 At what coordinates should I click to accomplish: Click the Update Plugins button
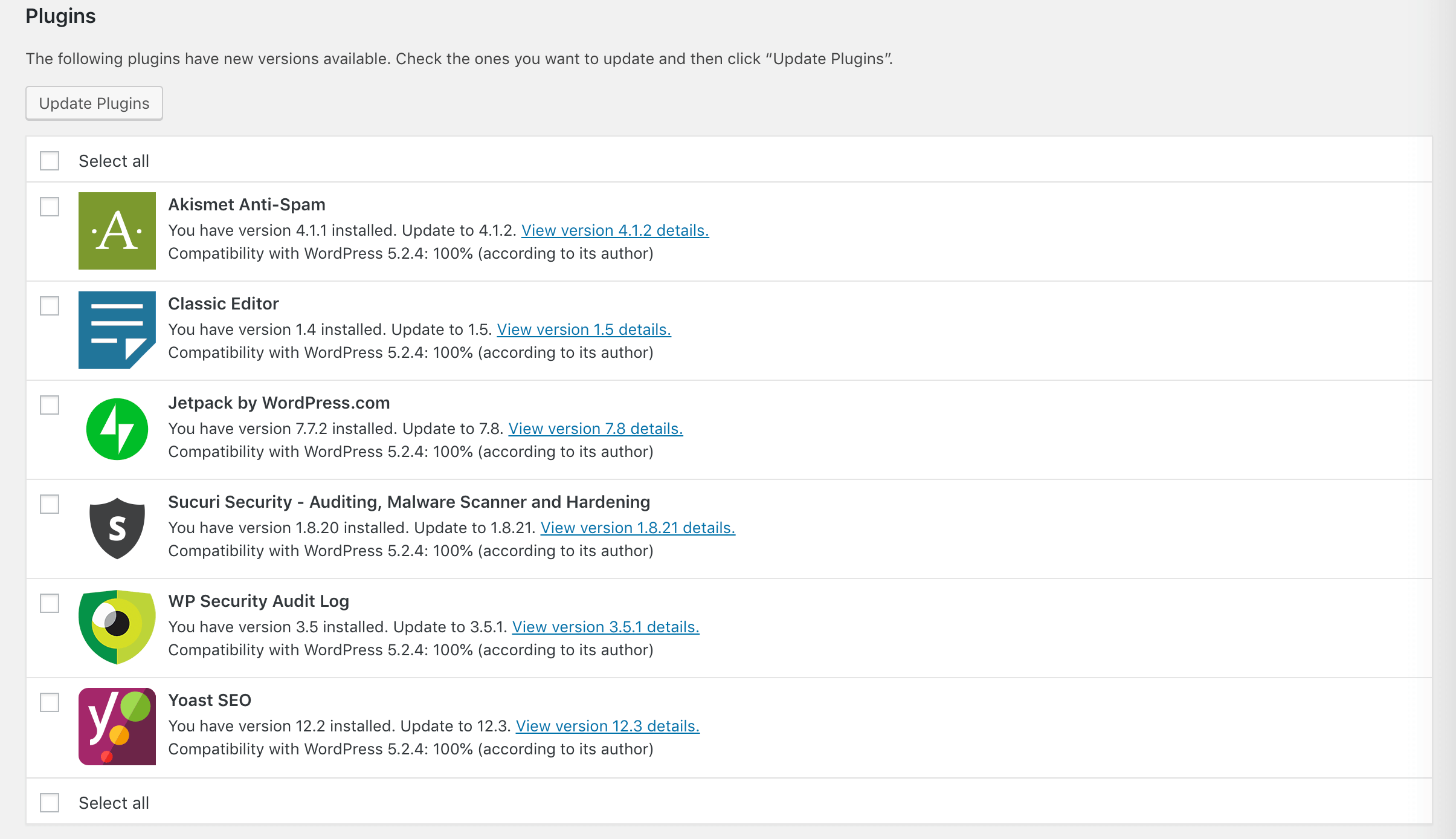tap(94, 103)
